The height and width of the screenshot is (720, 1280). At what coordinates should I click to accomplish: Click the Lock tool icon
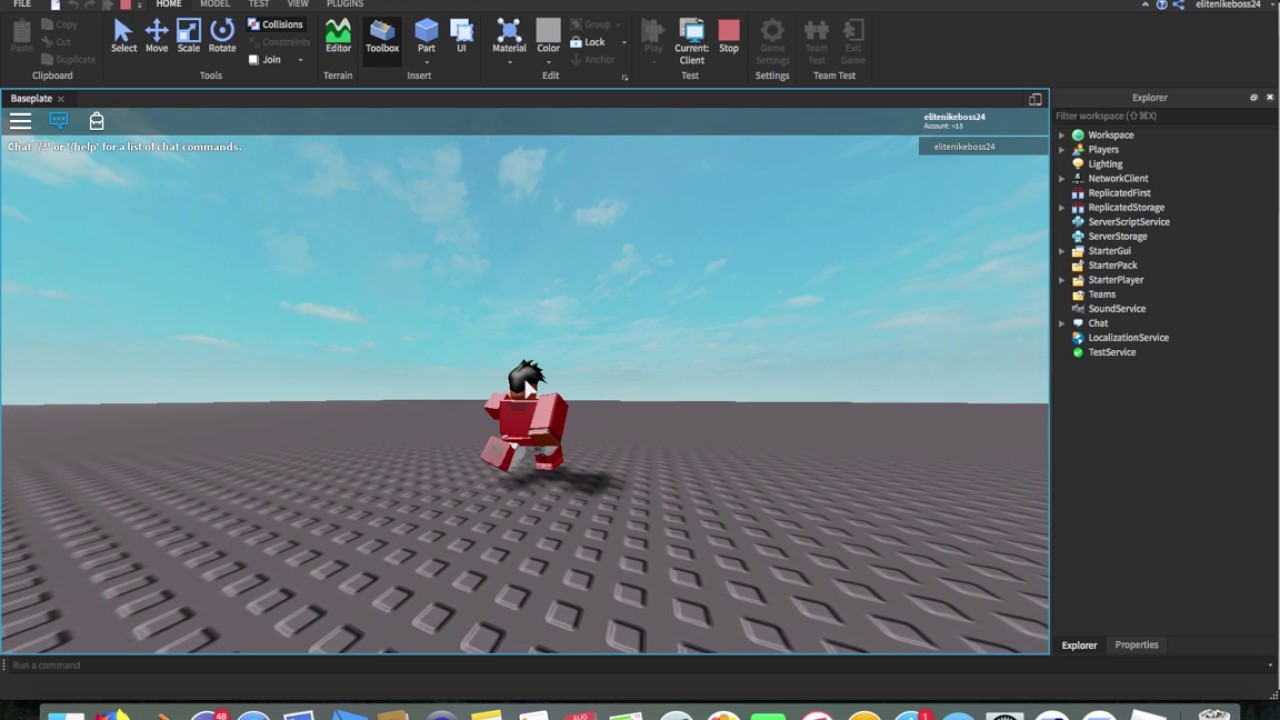click(x=577, y=42)
